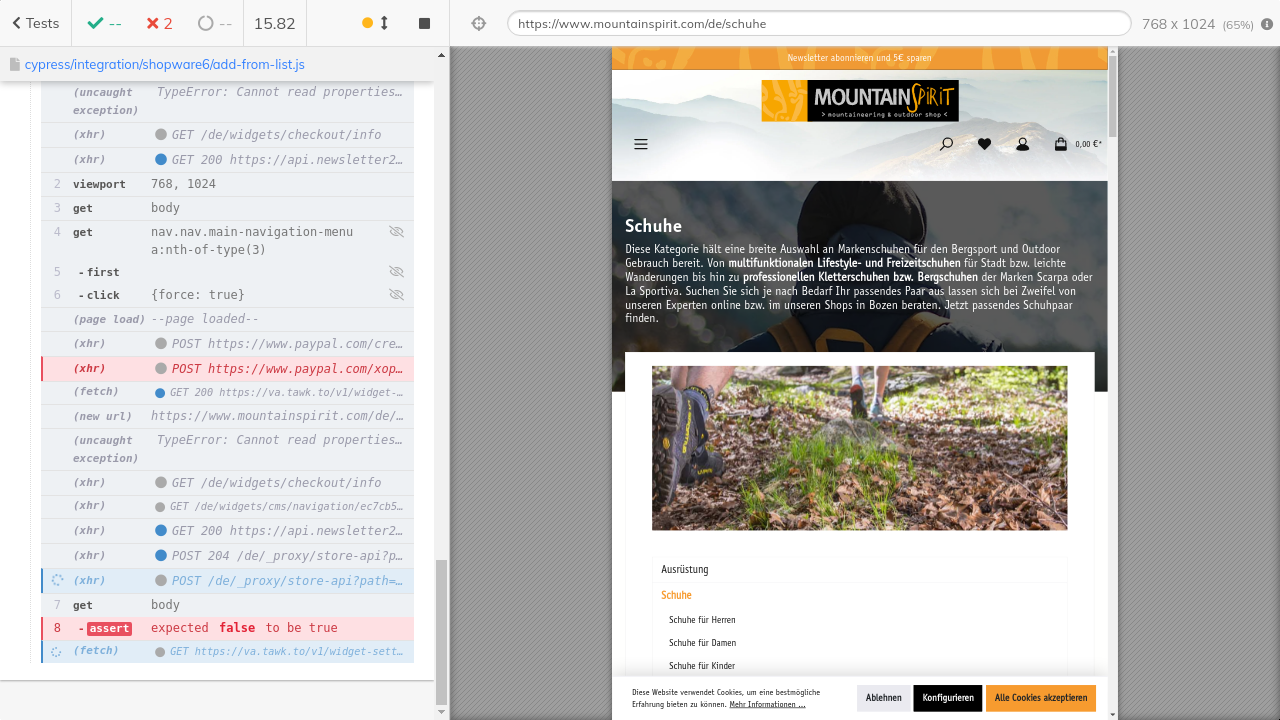
Task: Click the URL address field
Action: tap(818, 23)
